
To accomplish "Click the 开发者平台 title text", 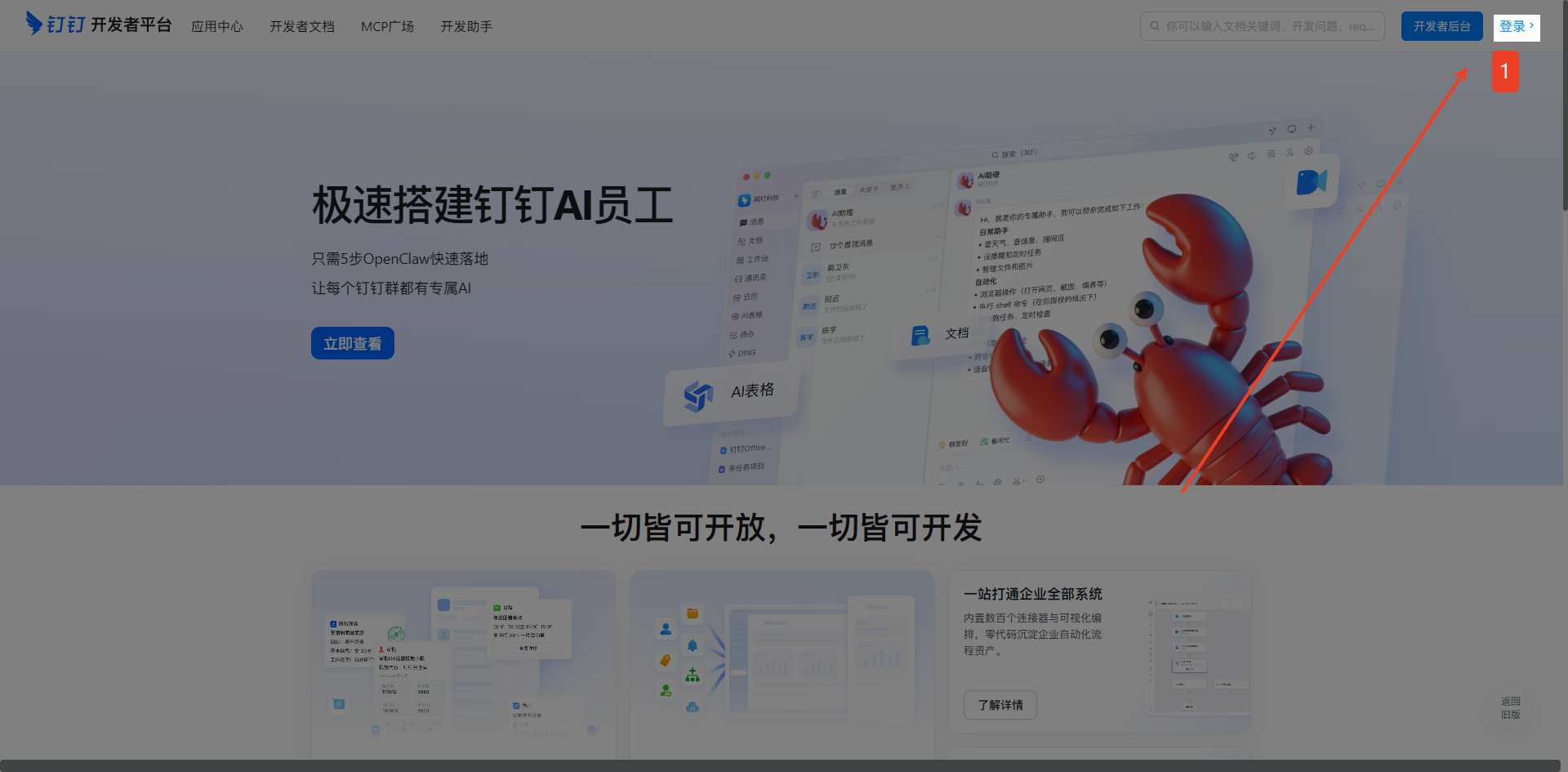I will [x=131, y=25].
